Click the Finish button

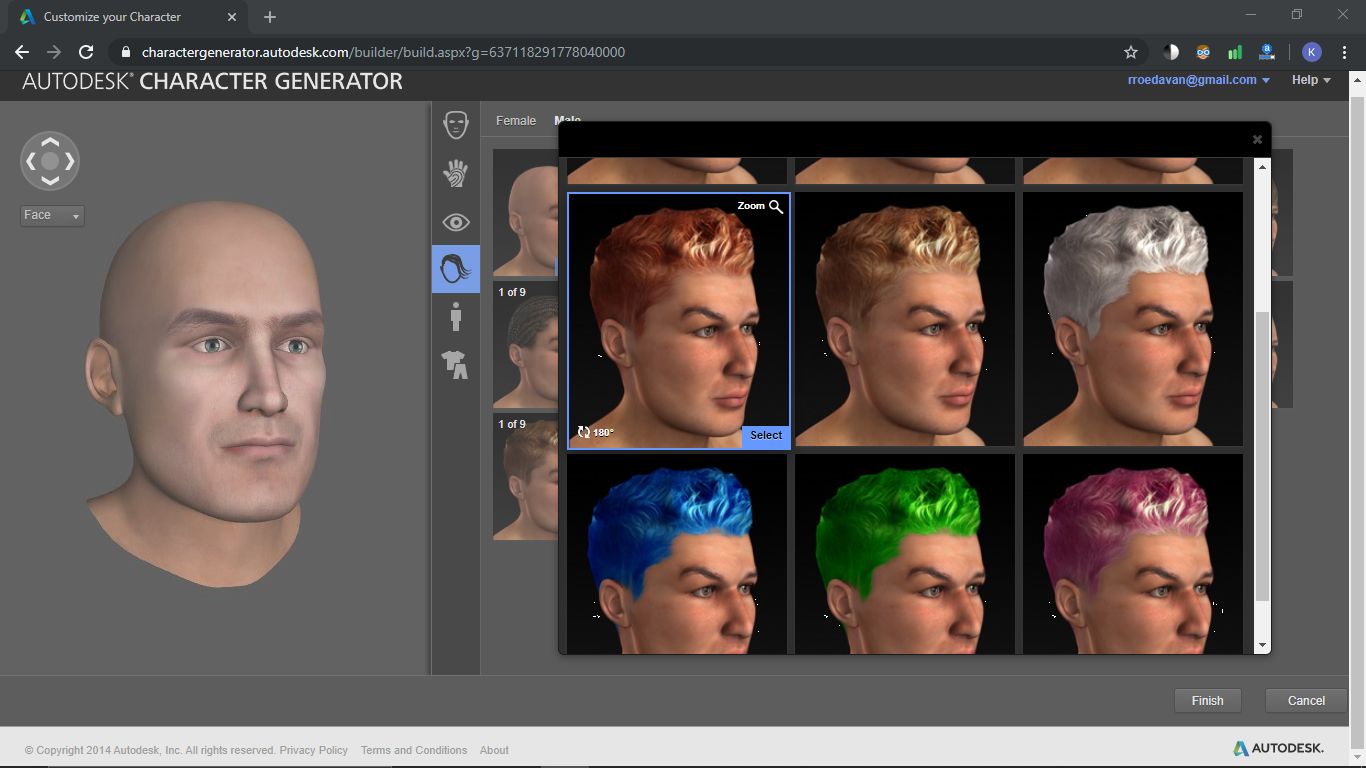[x=1207, y=700]
